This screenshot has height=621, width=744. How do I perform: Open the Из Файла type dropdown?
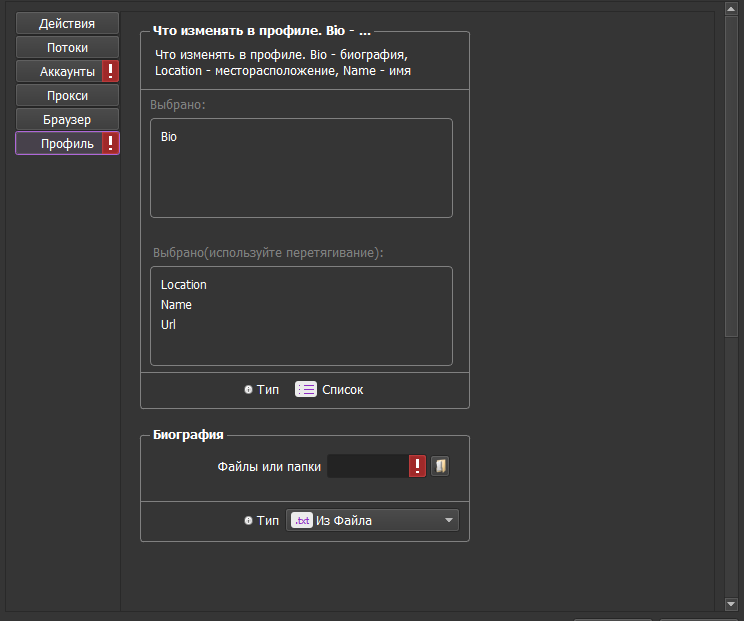point(372,521)
